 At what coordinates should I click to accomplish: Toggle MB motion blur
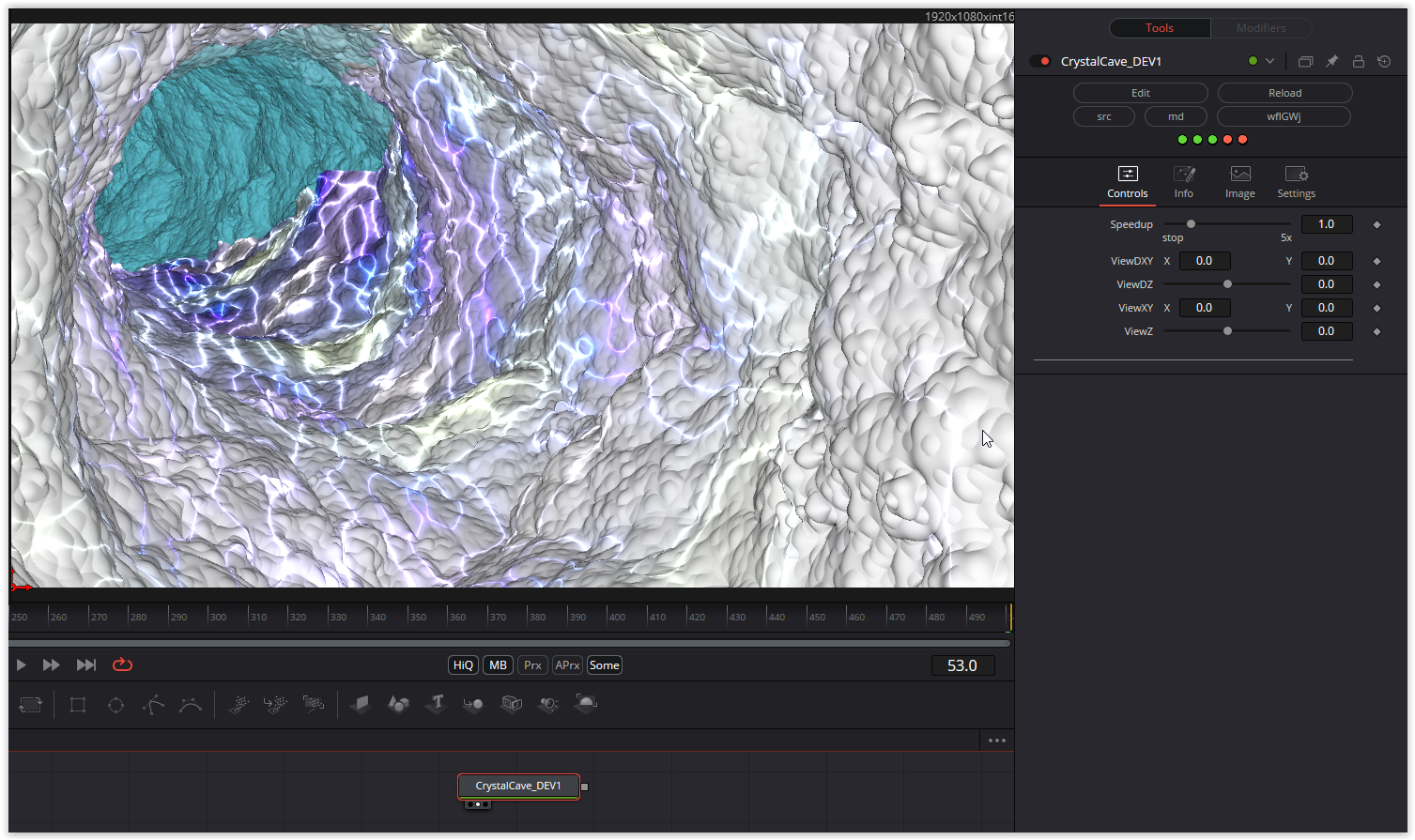click(498, 665)
